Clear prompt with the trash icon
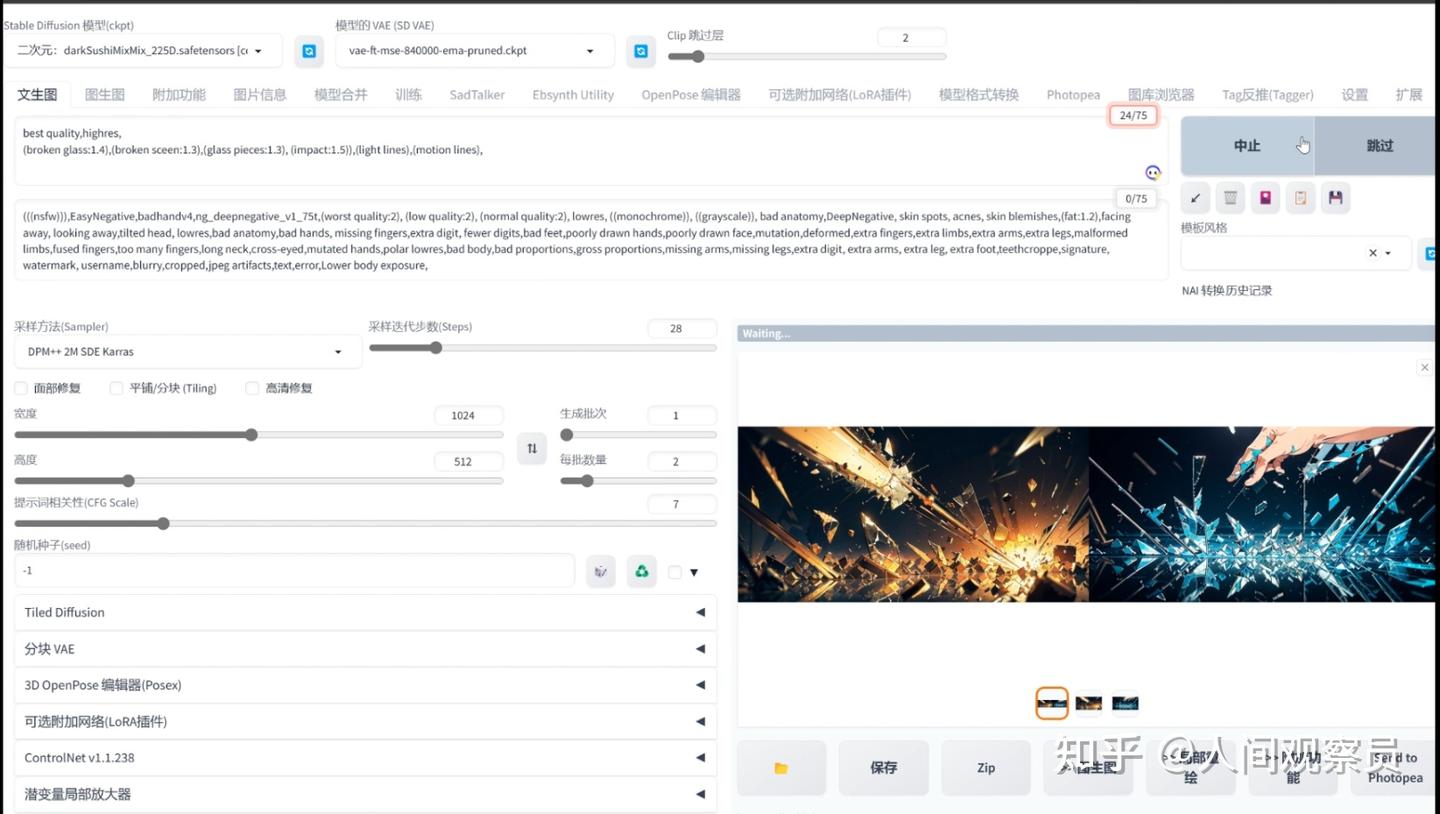1440x814 pixels. 1230,198
